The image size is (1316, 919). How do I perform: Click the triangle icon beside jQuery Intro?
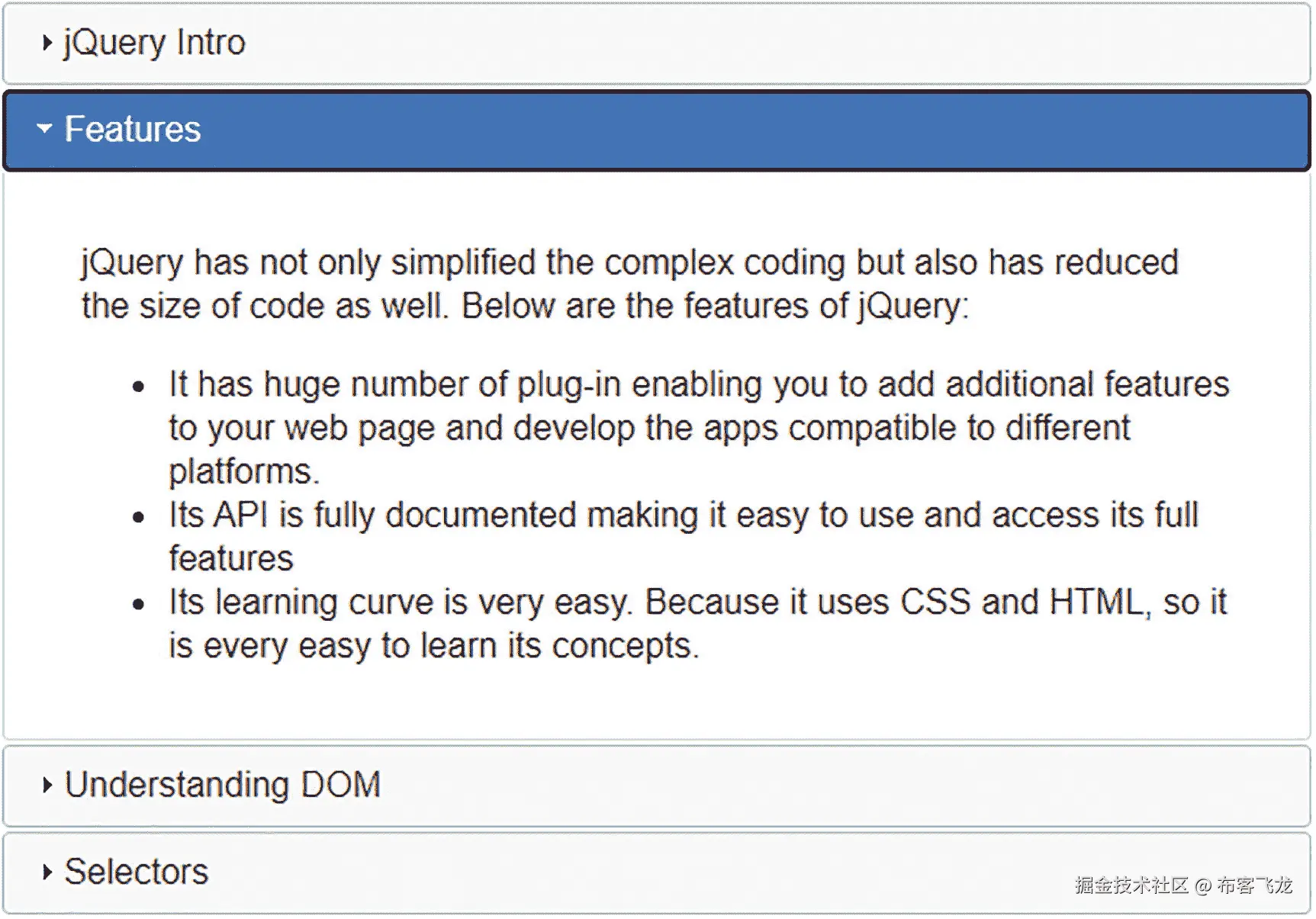tap(47, 42)
